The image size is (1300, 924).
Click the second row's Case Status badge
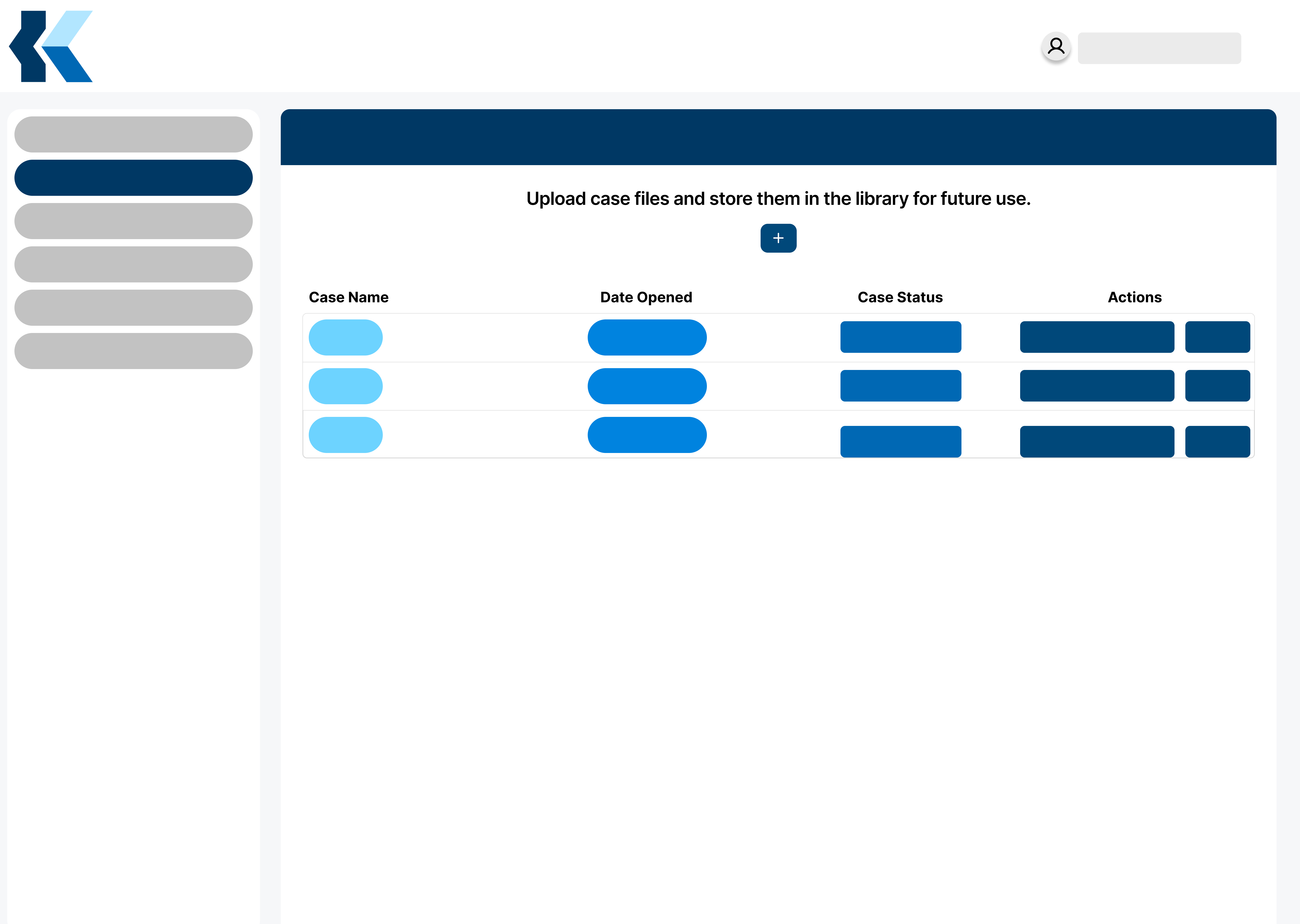pyautogui.click(x=901, y=386)
